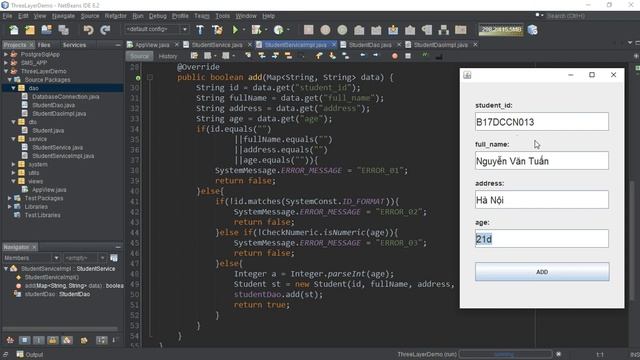The image size is (640, 360).
Task: Click the editor forward navigation arrow icon
Action: [x=376, y=56]
